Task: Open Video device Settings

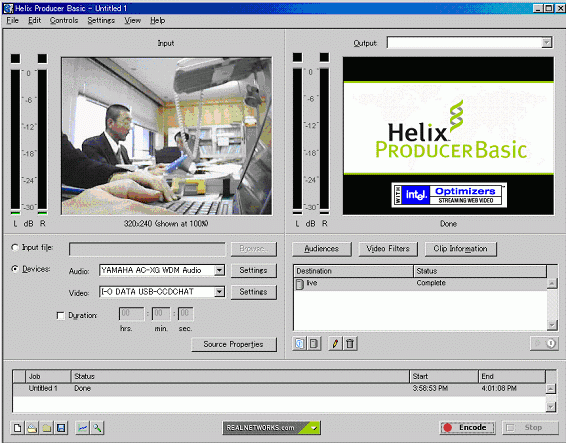Action: pyautogui.click(x=253, y=292)
